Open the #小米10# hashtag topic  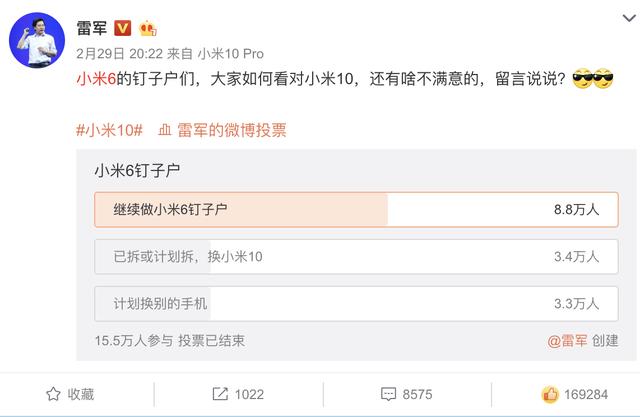pyautogui.click(x=110, y=131)
